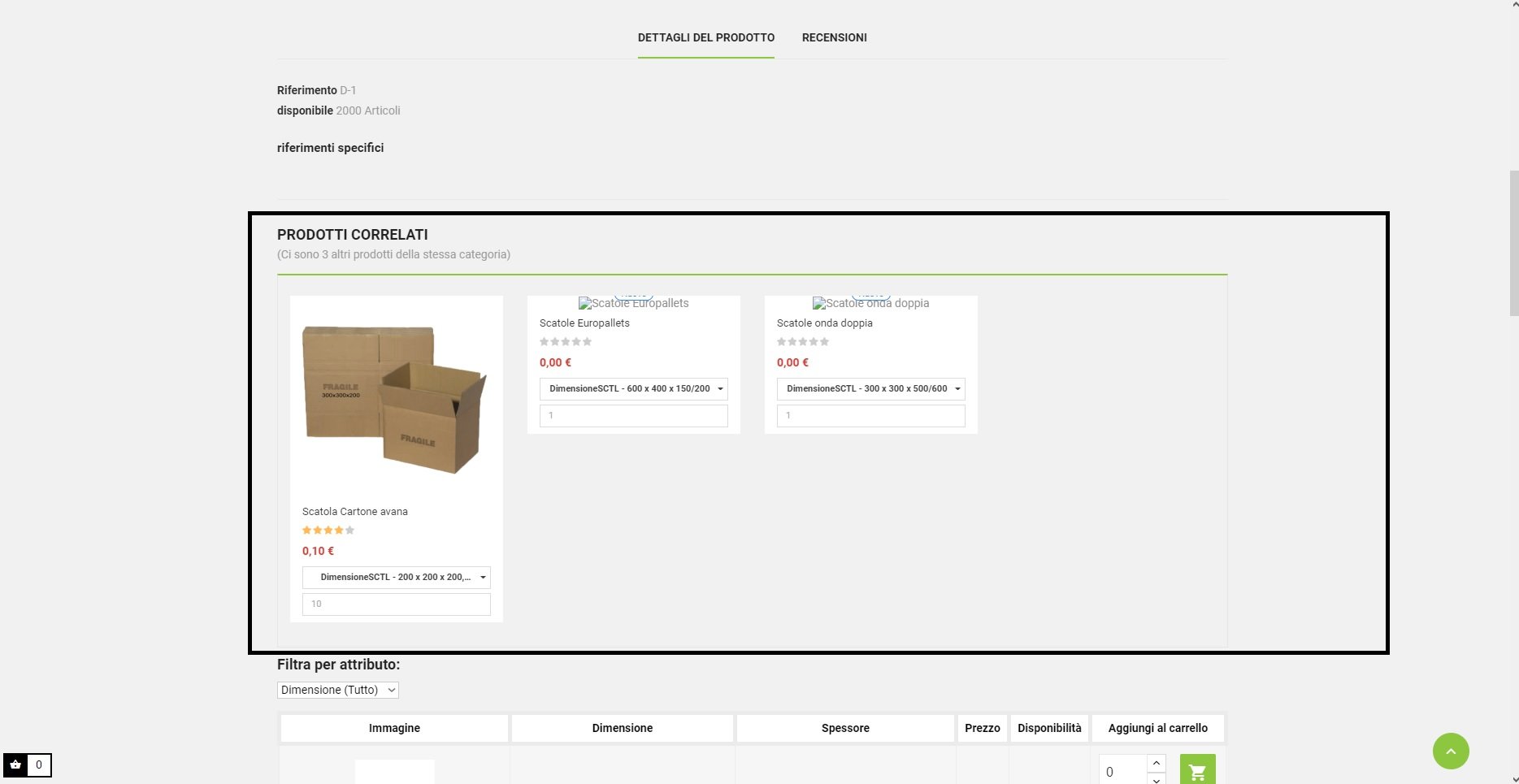Click the Aggiungi al carrello column header

[x=1158, y=728]
